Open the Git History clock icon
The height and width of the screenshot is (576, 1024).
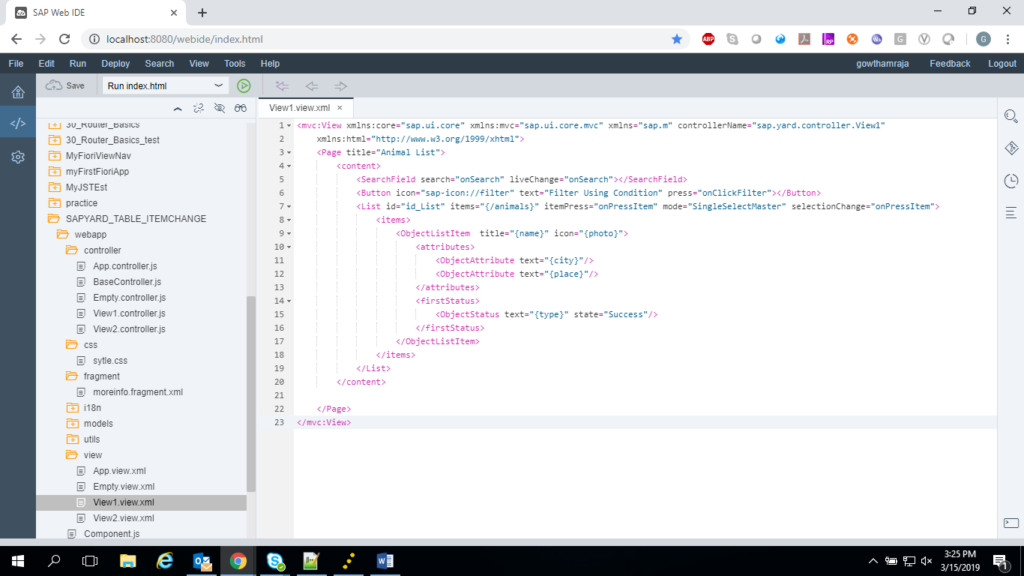[x=1011, y=181]
